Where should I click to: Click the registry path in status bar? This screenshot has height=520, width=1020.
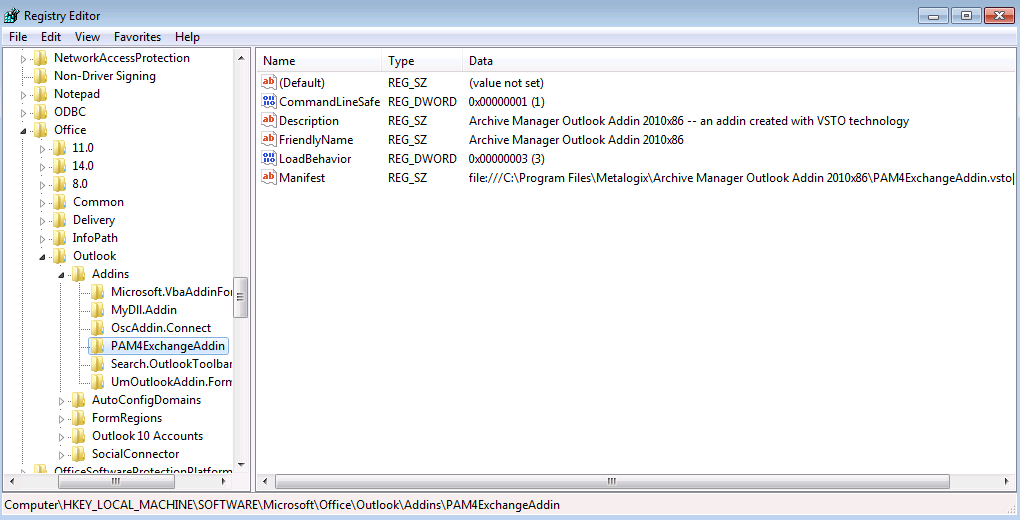click(282, 505)
